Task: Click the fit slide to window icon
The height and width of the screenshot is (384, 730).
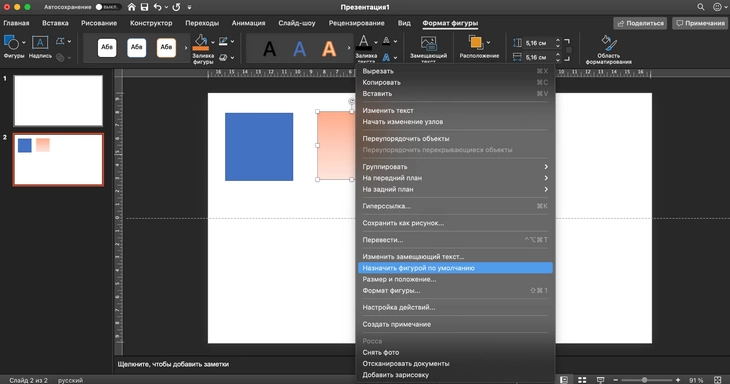Action: (x=717, y=380)
